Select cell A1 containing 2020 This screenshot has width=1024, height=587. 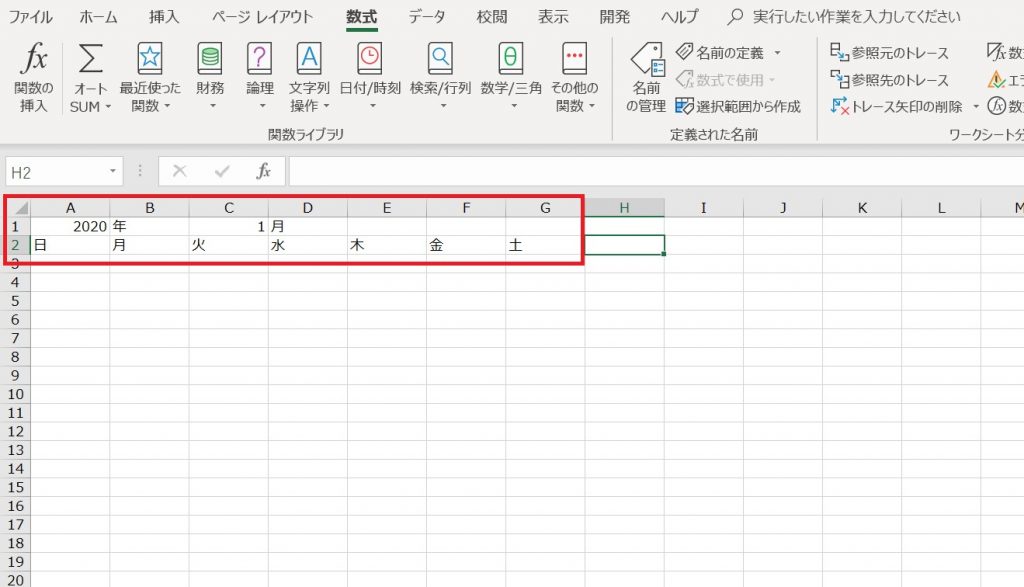click(x=70, y=227)
